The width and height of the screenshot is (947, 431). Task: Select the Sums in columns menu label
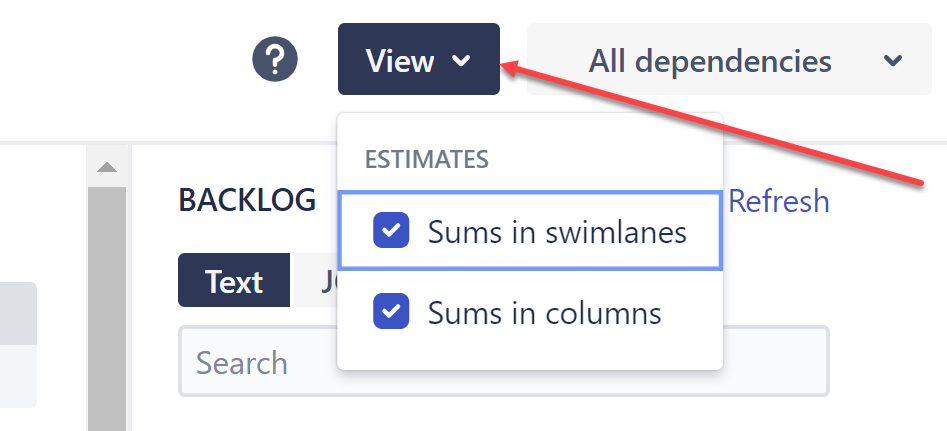(545, 312)
